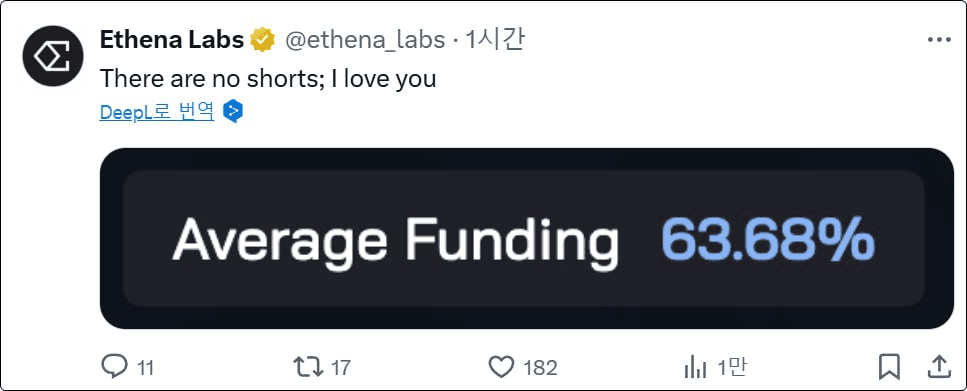967x391 pixels.
Task: Click the repost count 17
Action: click(340, 368)
